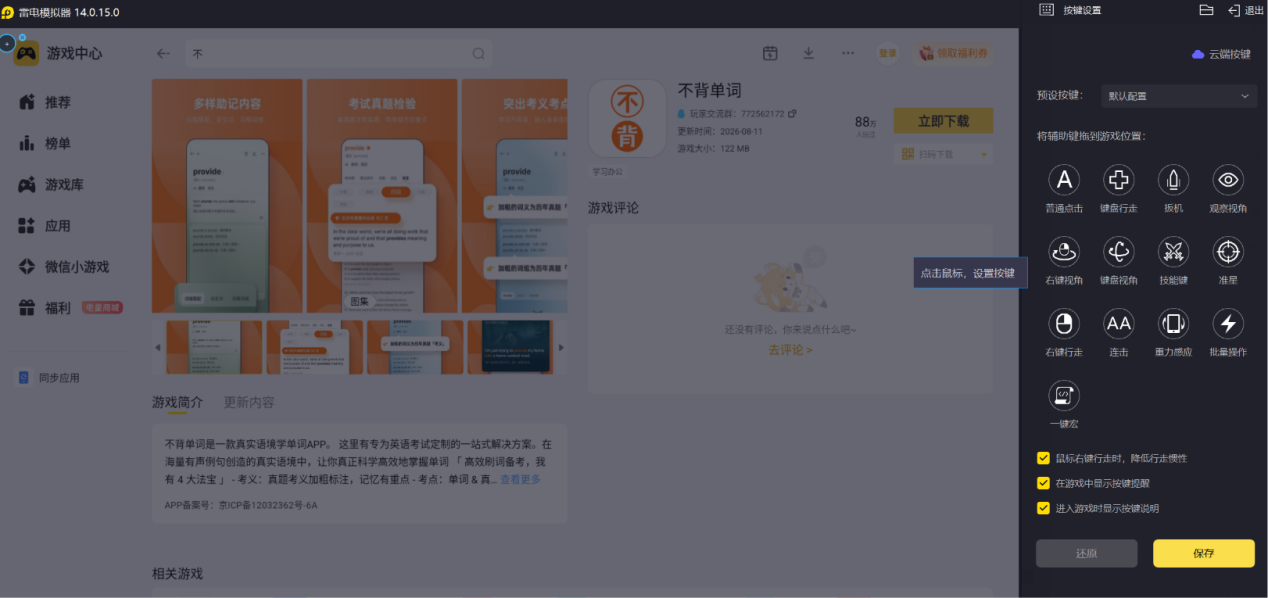Select the 键盘行走 D-pad icon
This screenshot has width=1268, height=598.
pos(1118,180)
